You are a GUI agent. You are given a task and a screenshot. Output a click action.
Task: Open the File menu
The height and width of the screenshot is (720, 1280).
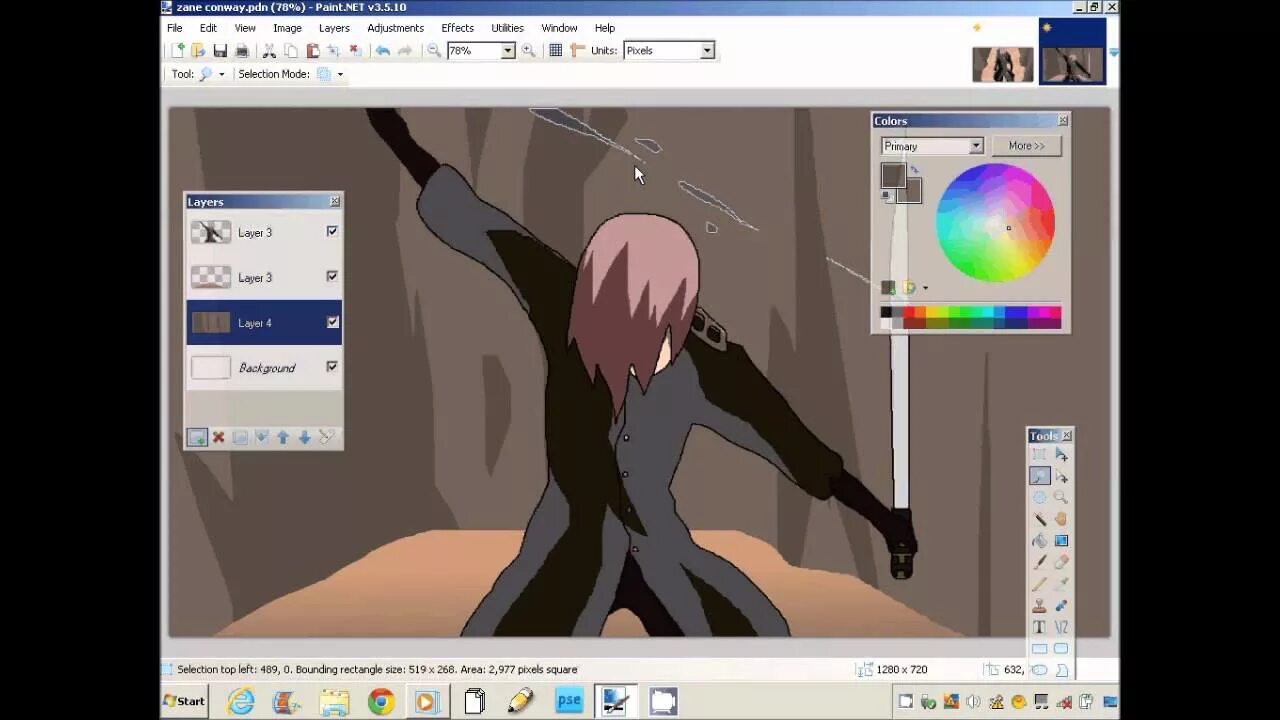tap(175, 28)
